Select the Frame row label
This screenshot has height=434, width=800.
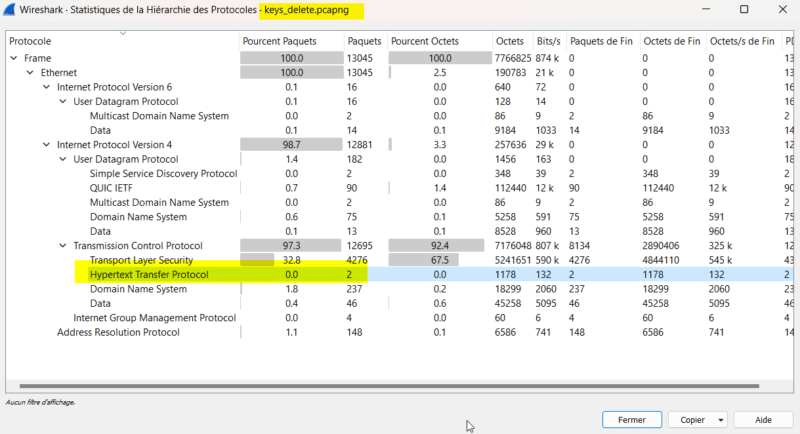click(38, 58)
